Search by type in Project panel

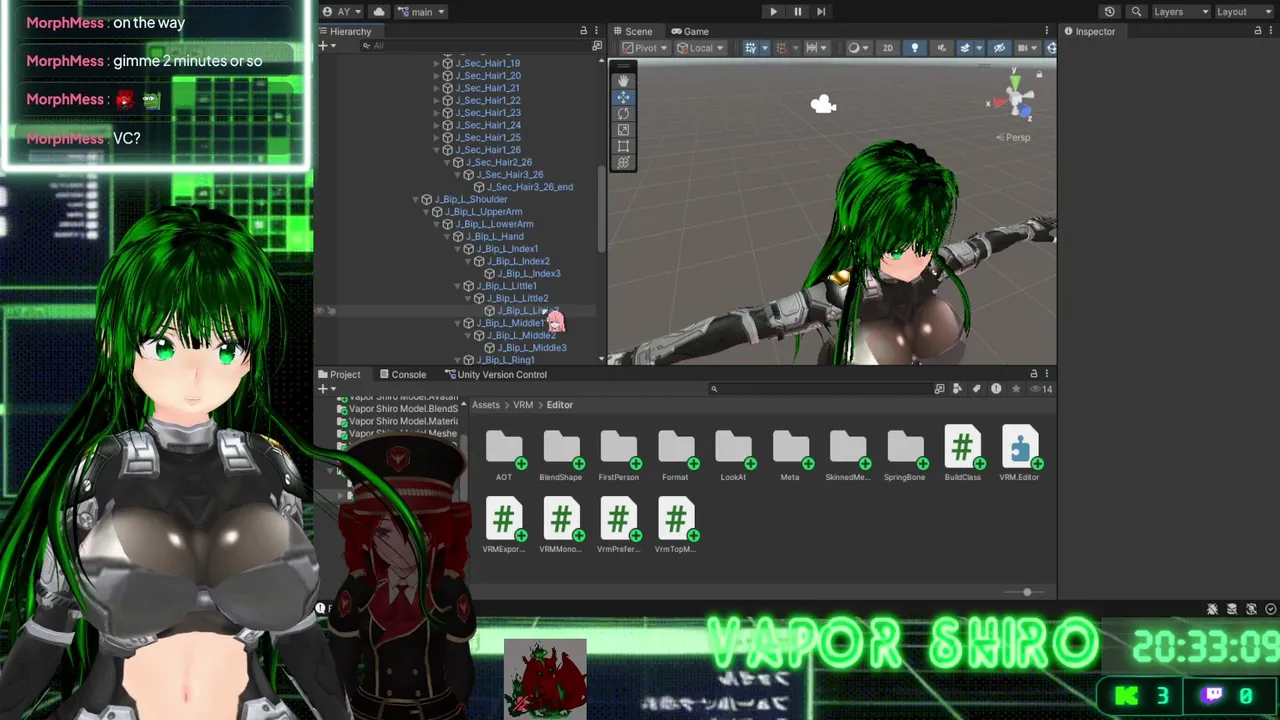click(958, 389)
